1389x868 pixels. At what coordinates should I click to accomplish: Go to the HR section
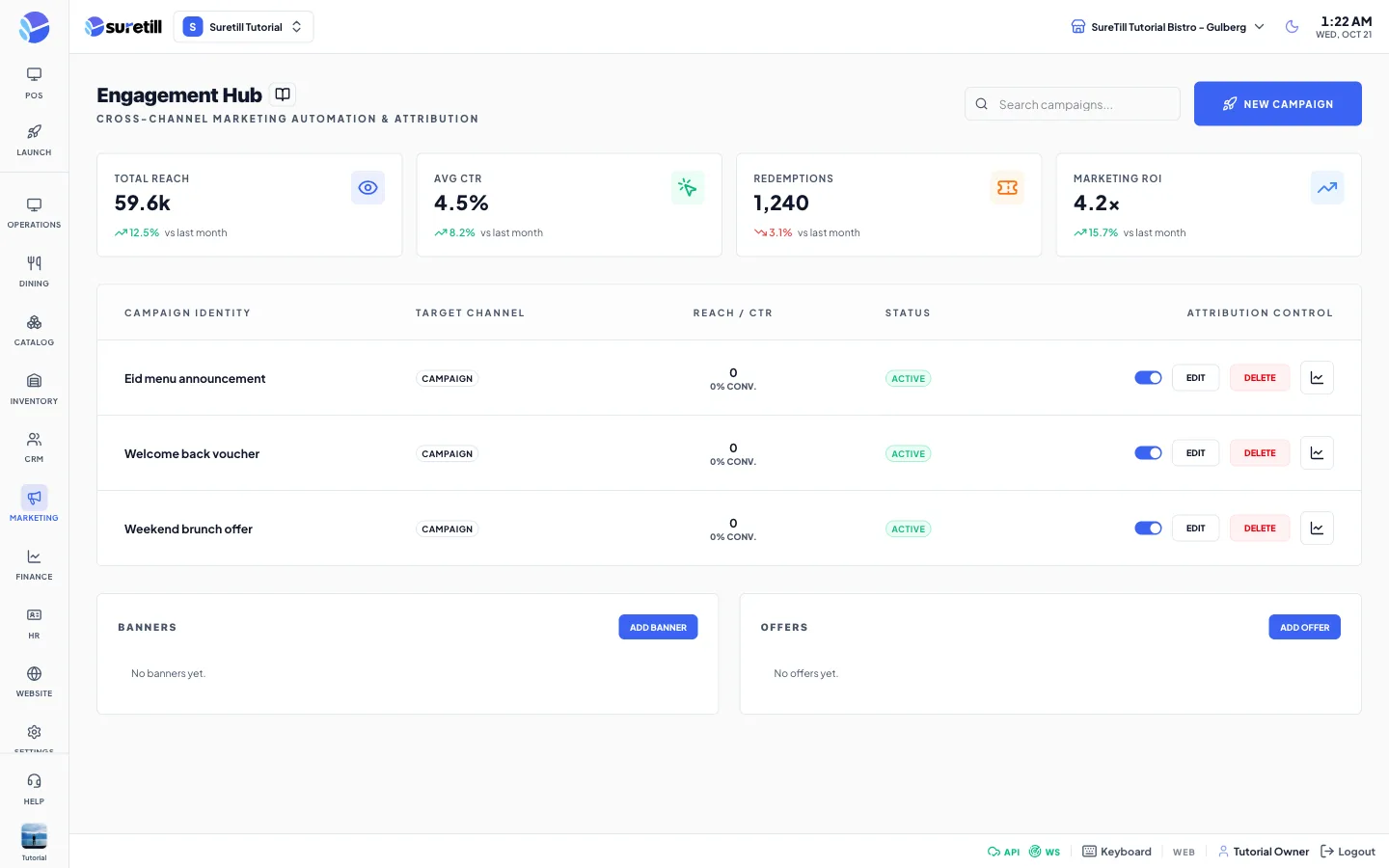click(x=34, y=624)
